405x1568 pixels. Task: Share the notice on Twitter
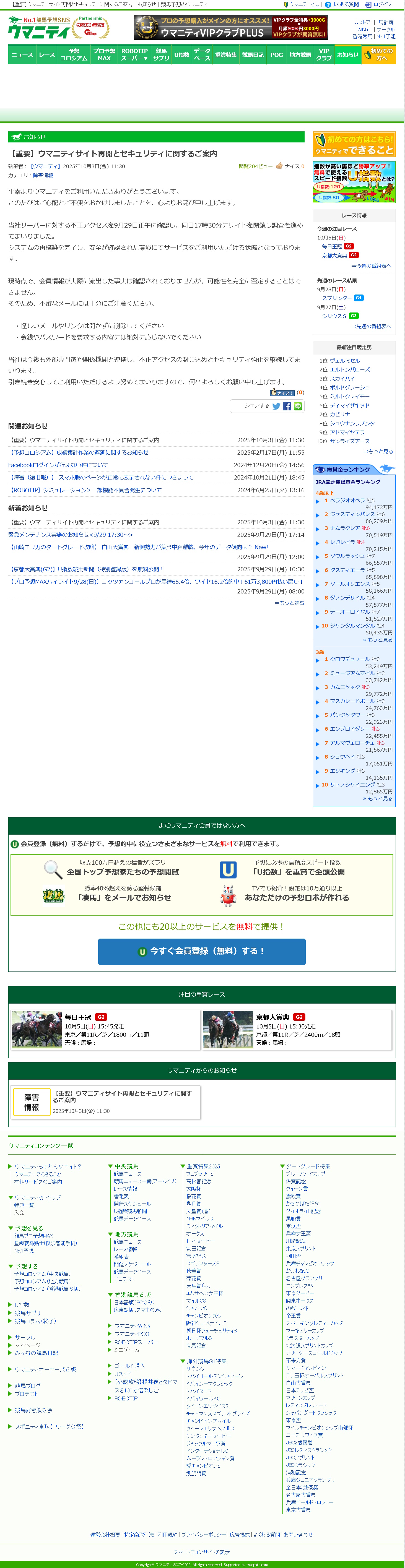276,406
